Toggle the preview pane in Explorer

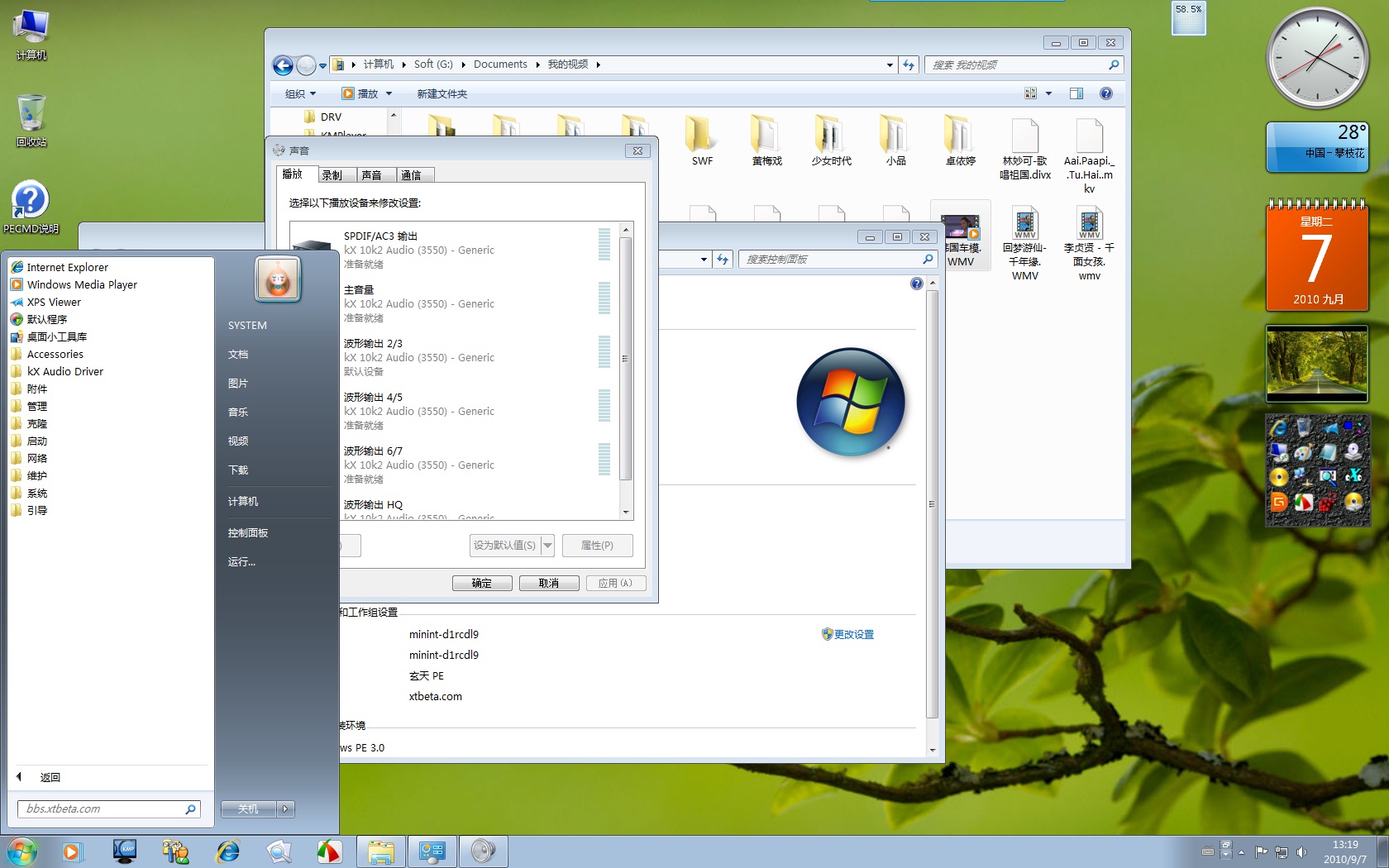(1076, 93)
